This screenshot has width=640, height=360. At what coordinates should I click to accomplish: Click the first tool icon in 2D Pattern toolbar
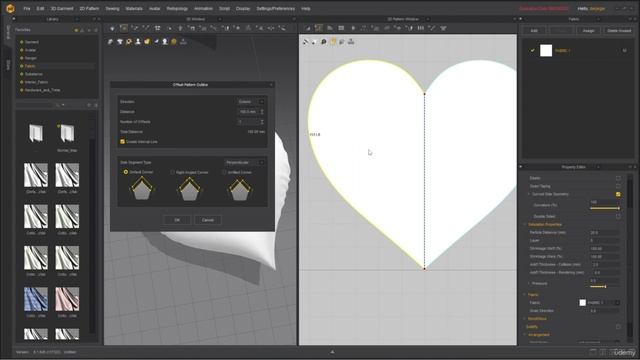coord(308,28)
